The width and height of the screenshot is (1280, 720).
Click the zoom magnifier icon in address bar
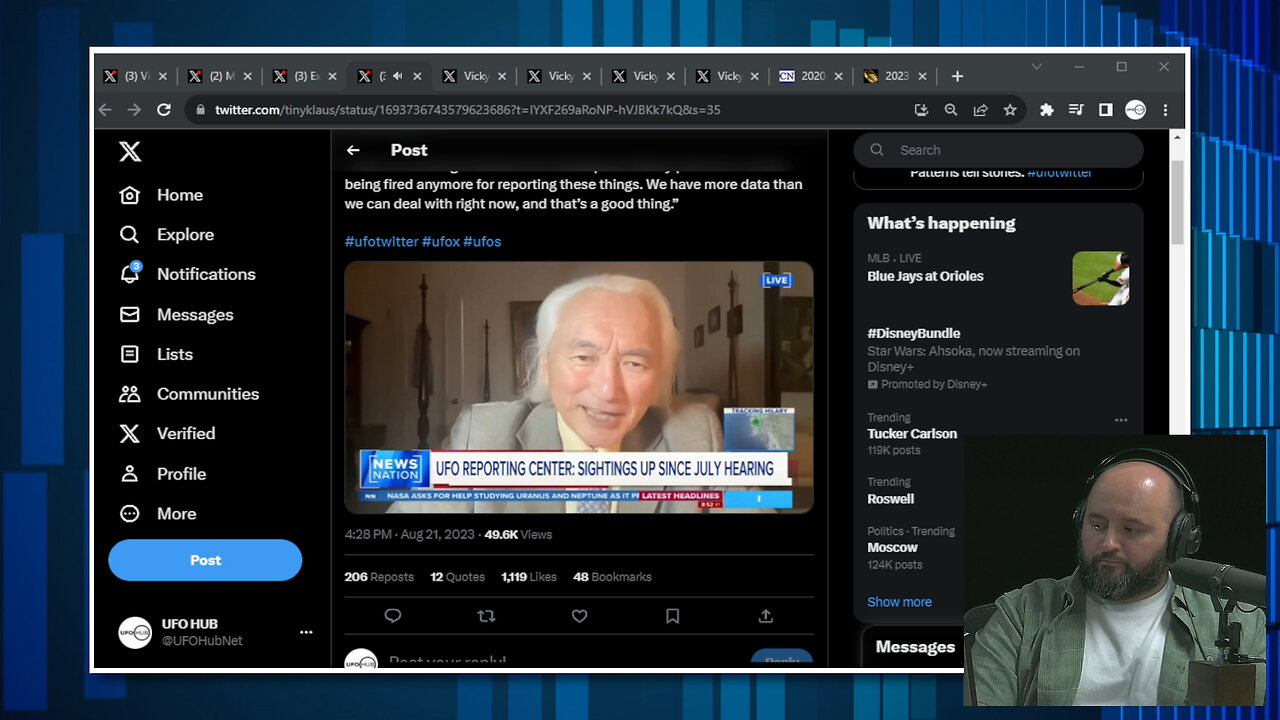(x=951, y=110)
